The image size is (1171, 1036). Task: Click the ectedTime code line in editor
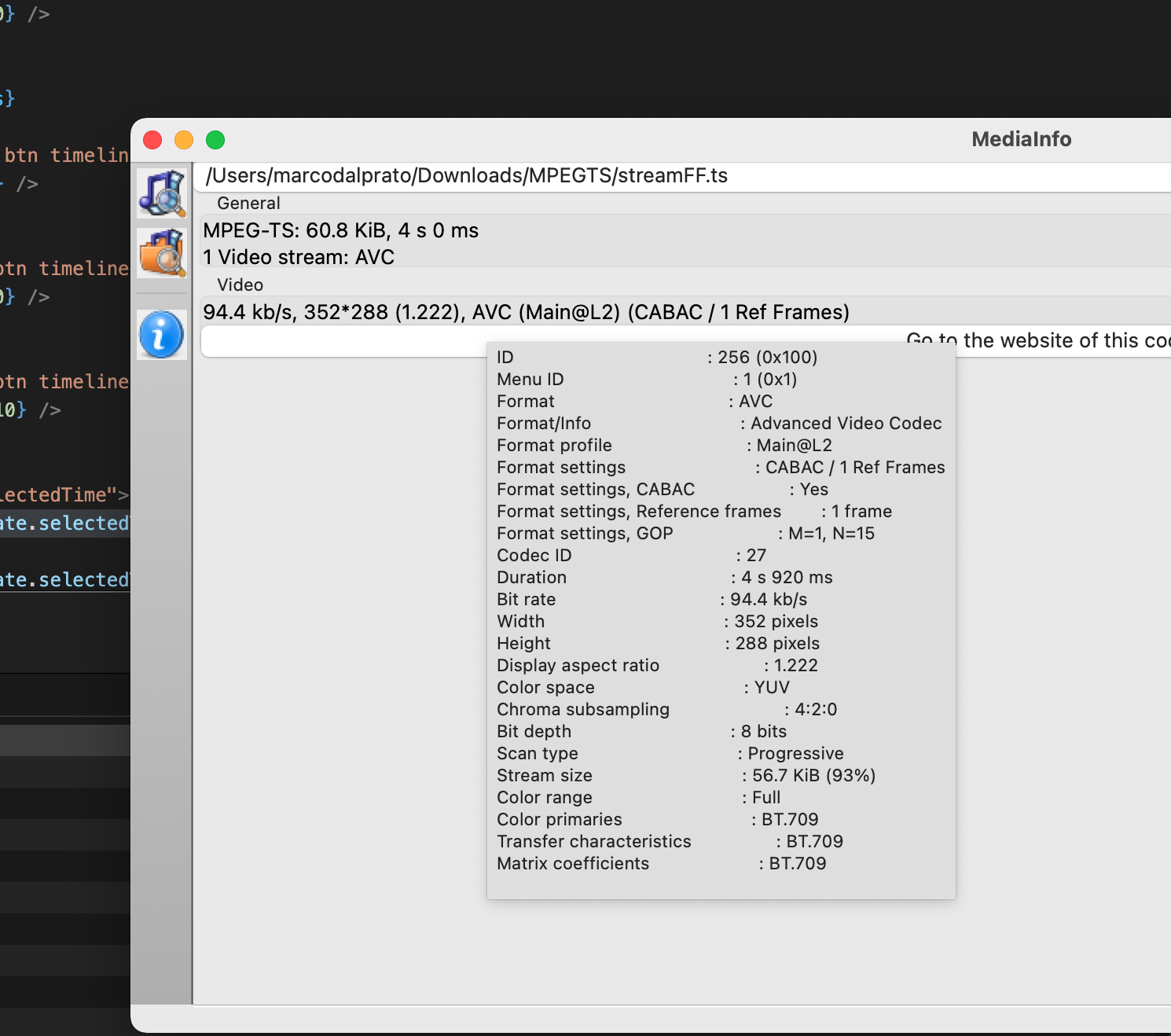pyautogui.click(x=64, y=494)
